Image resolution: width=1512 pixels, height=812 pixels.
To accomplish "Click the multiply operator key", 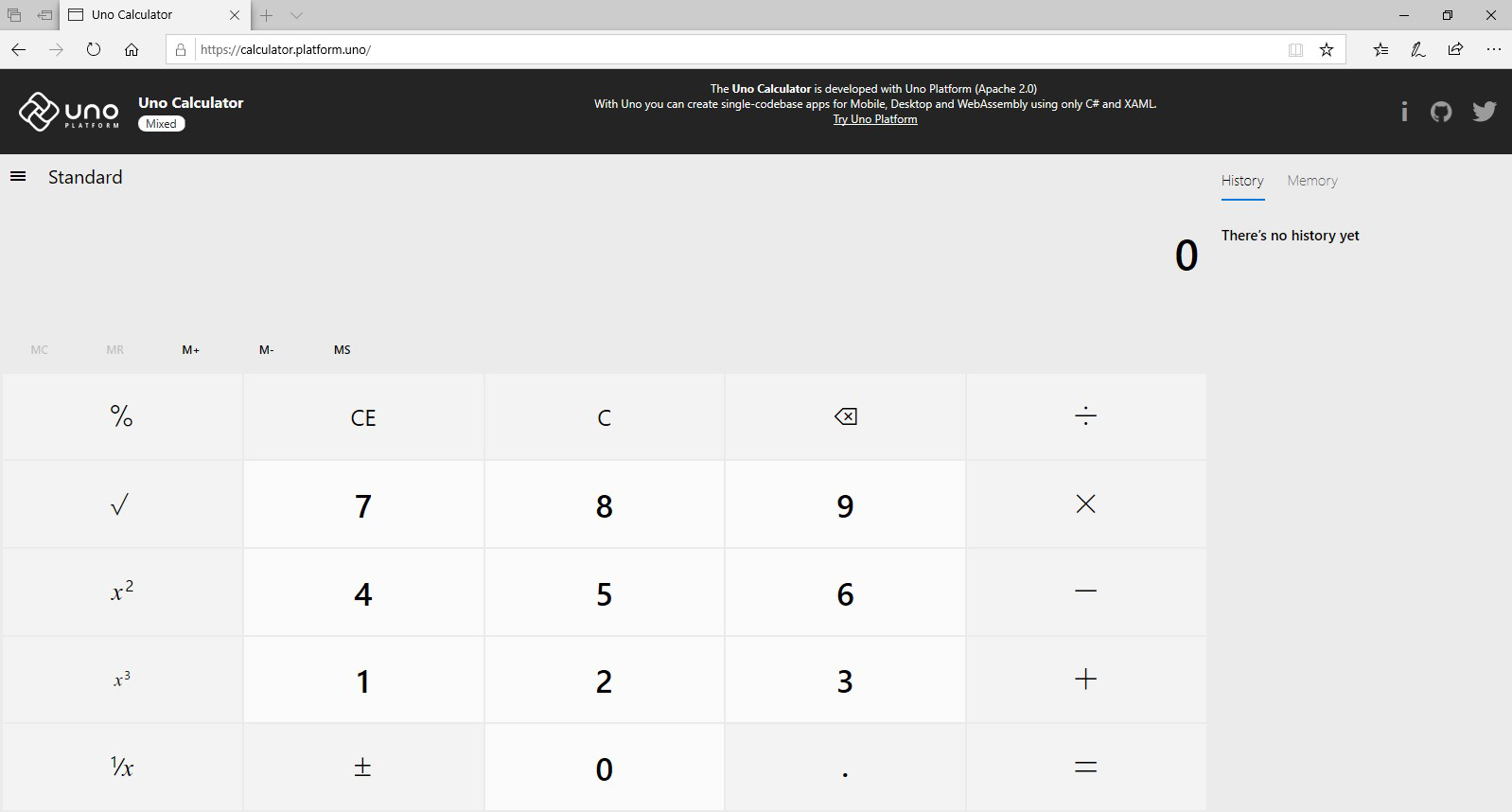I will click(1086, 504).
